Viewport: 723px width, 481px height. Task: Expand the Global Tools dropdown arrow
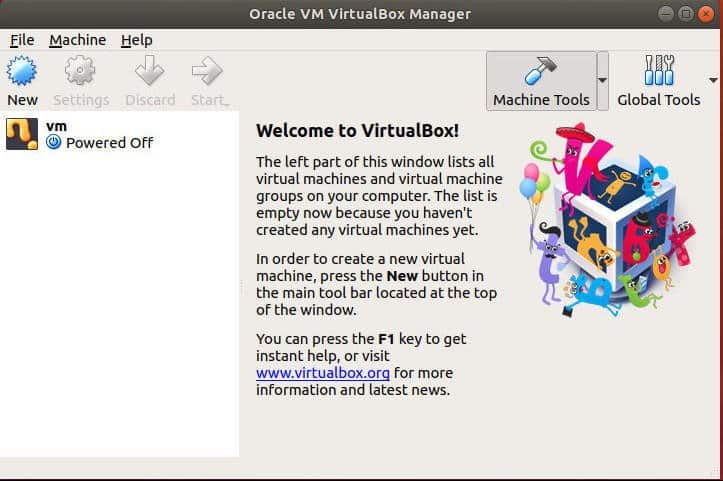713,81
